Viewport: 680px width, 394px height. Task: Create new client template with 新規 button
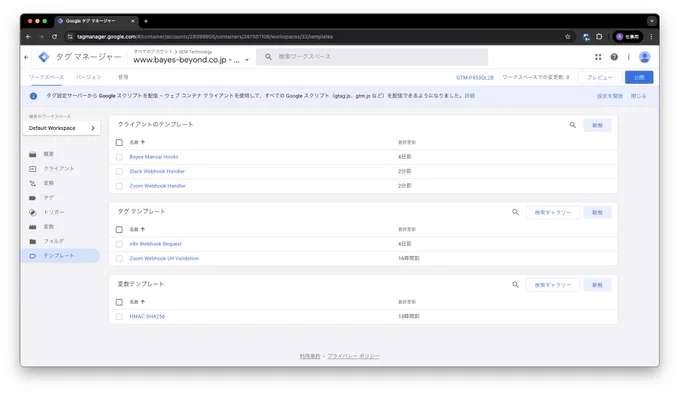598,125
